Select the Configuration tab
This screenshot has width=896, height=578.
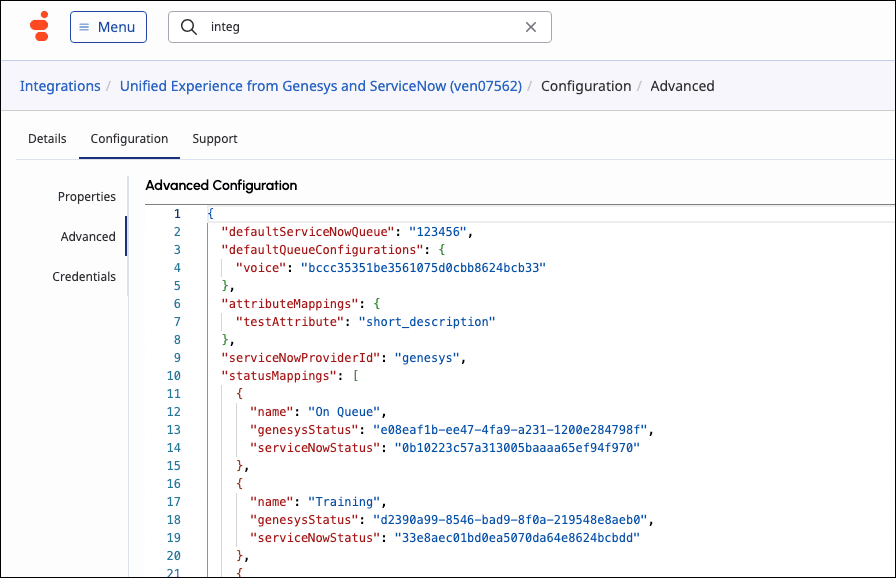coord(129,139)
